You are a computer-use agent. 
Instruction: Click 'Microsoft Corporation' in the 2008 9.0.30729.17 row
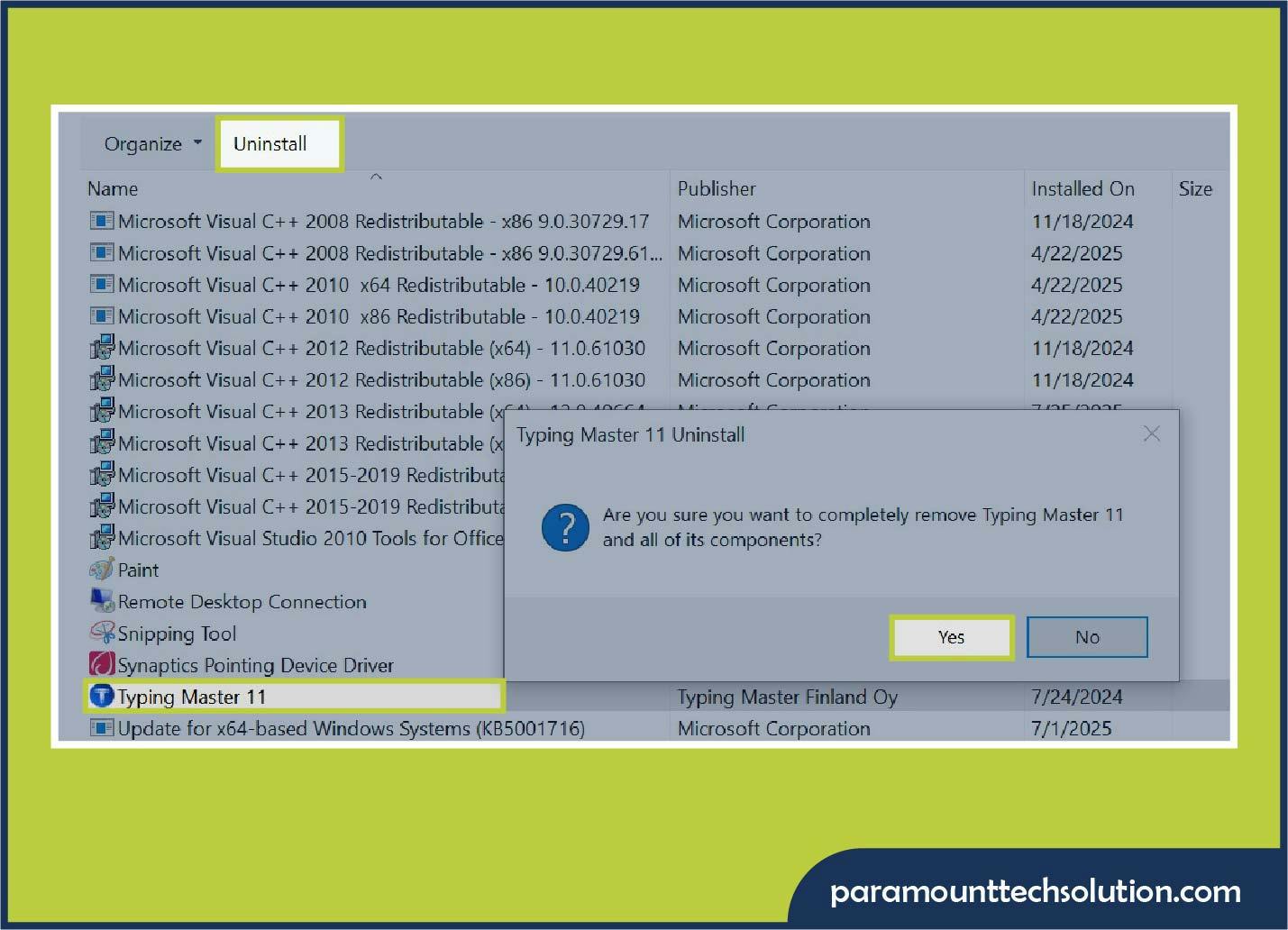pyautogui.click(x=773, y=221)
